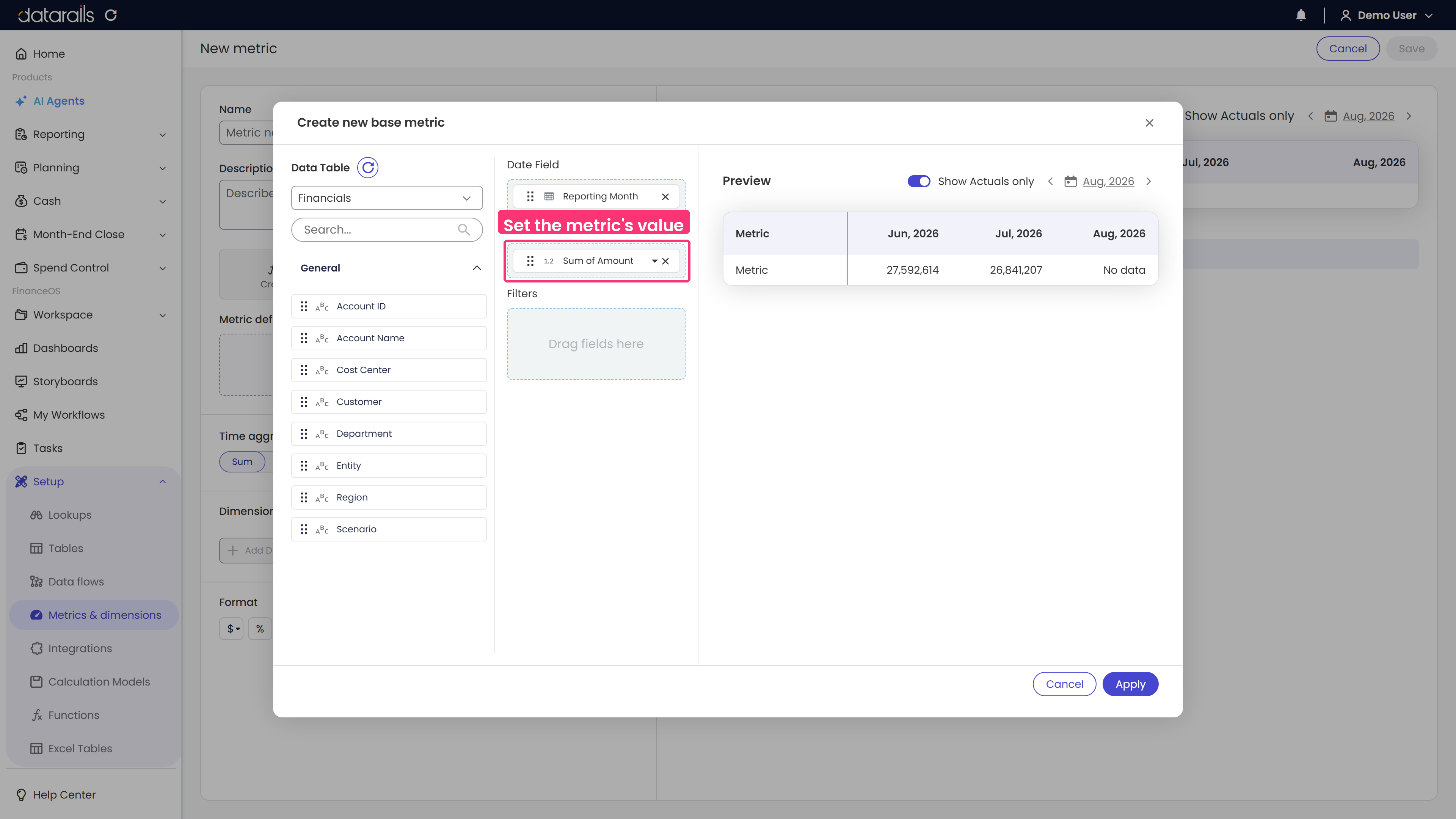Screen dimensions: 1456x819
Task: Open Tasks in sidebar
Action: (47, 448)
